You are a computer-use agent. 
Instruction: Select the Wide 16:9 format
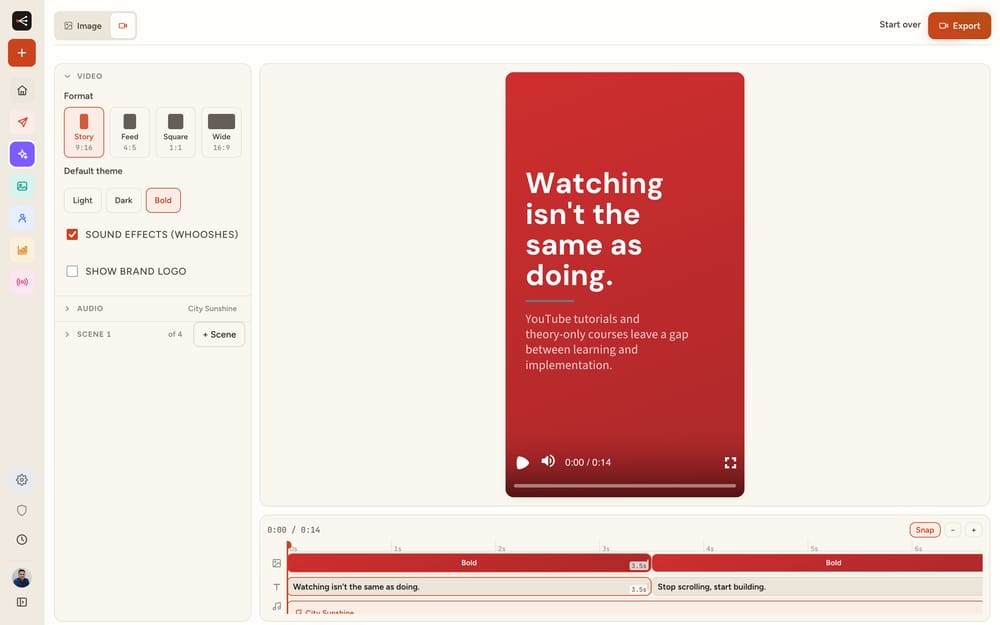click(x=221, y=132)
